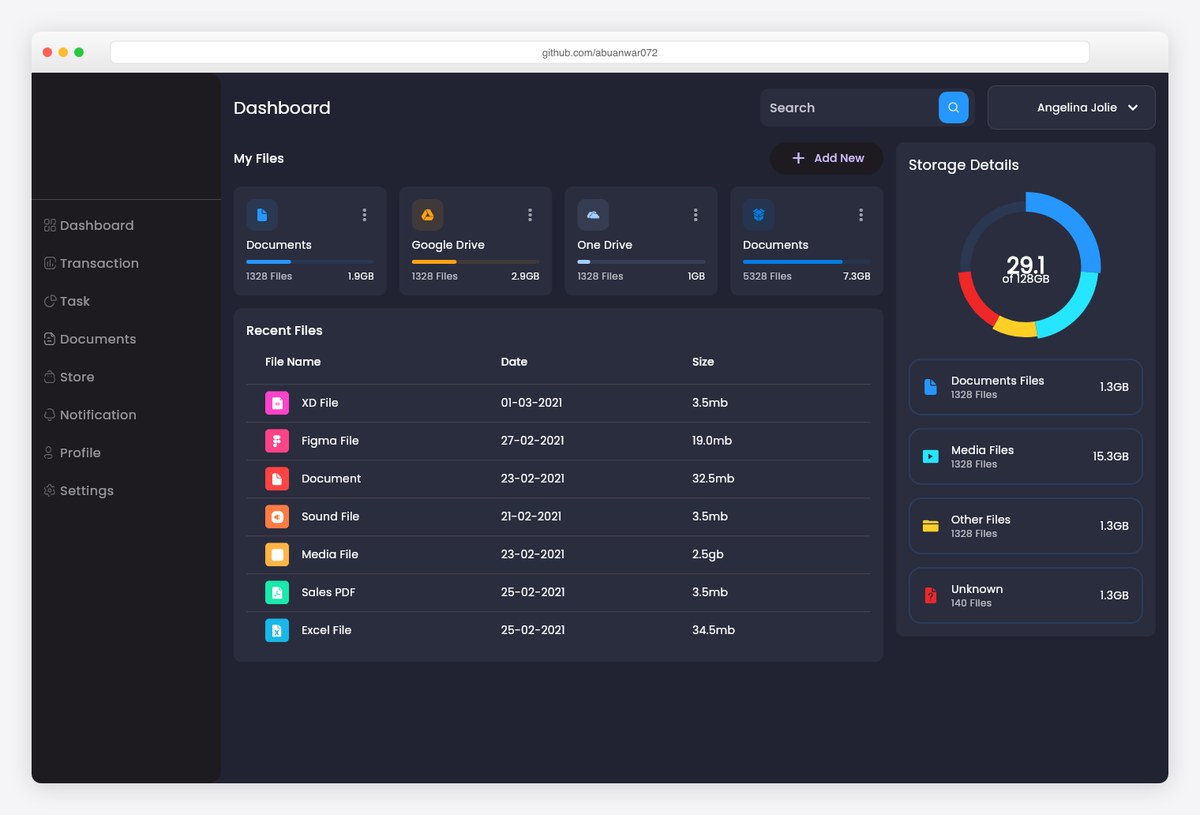The height and width of the screenshot is (815, 1200).
Task: Click the blue Excel File icon
Action: point(277,631)
